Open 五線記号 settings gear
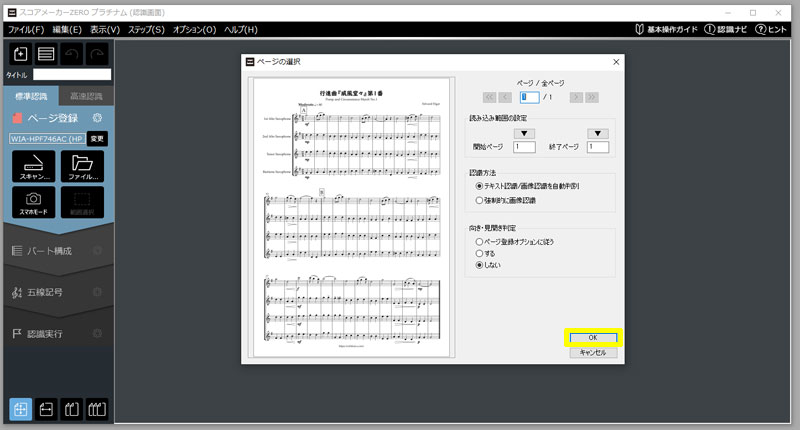This screenshot has width=800, height=430. click(x=97, y=292)
